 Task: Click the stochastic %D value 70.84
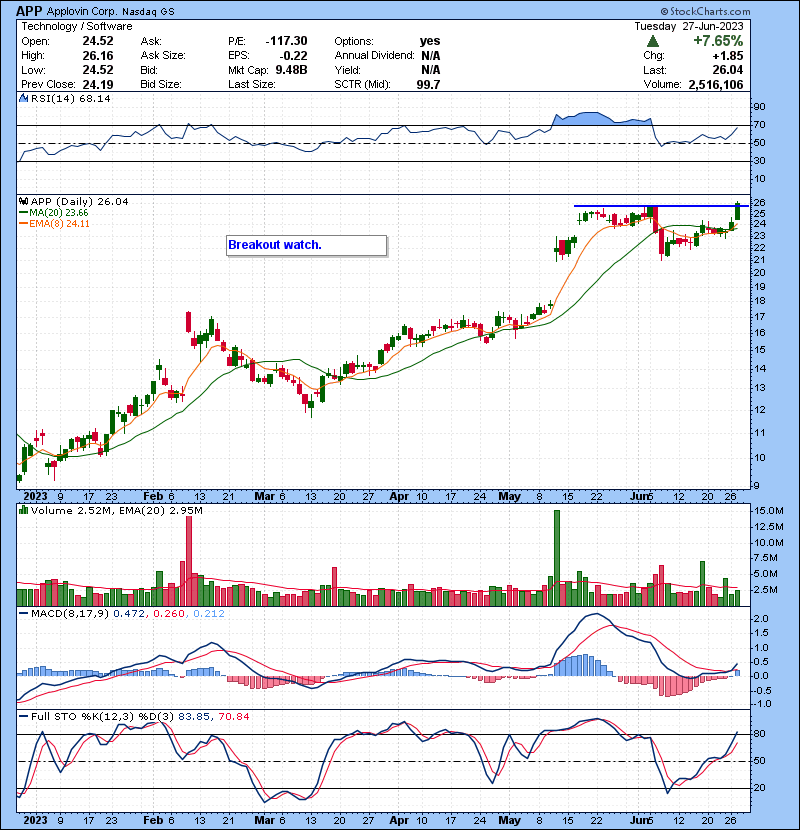pyautogui.click(x=233, y=716)
